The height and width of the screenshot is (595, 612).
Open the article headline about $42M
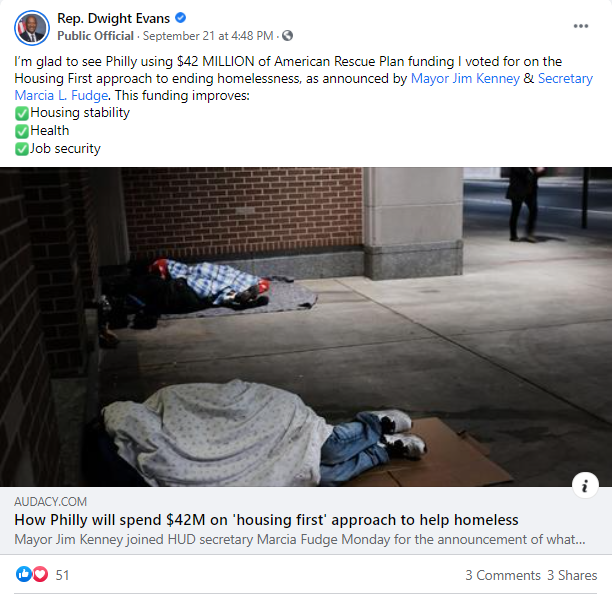coord(266,520)
